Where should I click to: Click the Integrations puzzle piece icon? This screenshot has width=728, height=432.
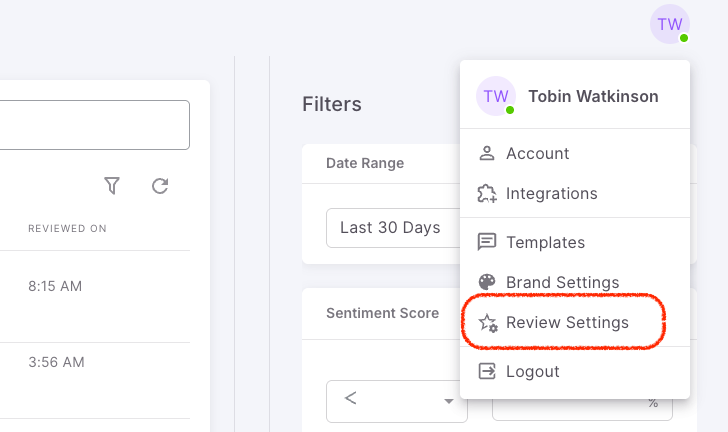click(487, 193)
